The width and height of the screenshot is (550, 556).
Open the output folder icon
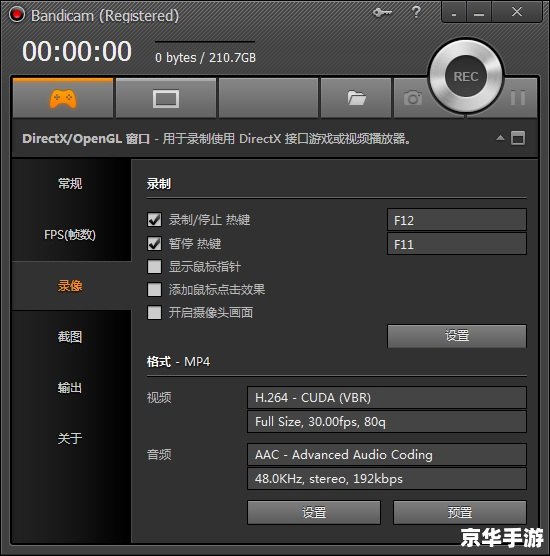[x=356, y=98]
